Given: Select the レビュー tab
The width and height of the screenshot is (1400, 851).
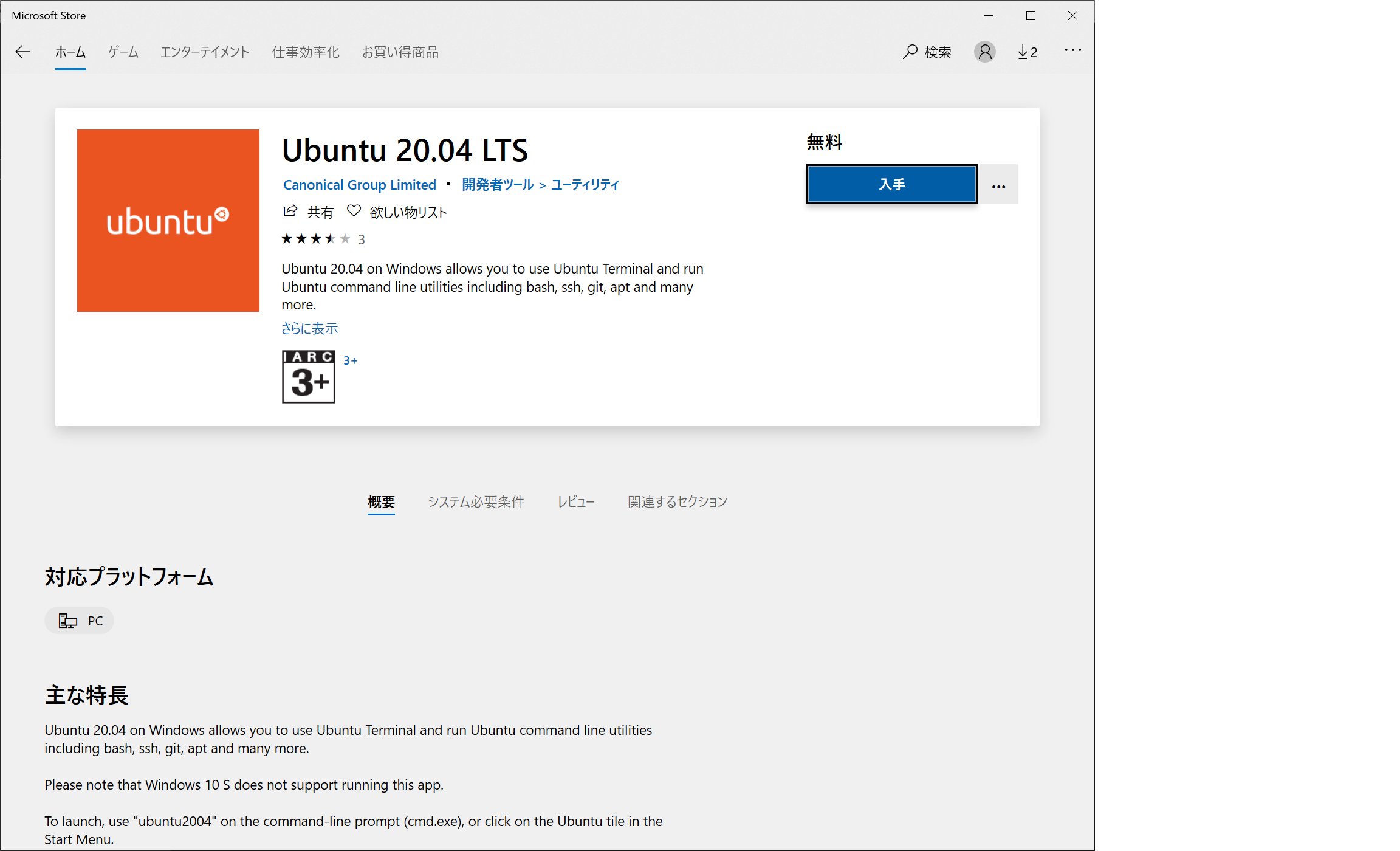Looking at the screenshot, I should click(576, 502).
